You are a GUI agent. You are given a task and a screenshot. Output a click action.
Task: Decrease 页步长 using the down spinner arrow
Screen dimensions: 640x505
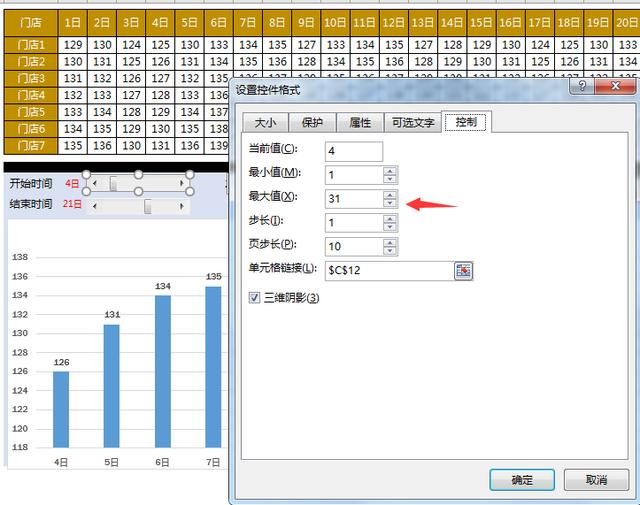[390, 251]
